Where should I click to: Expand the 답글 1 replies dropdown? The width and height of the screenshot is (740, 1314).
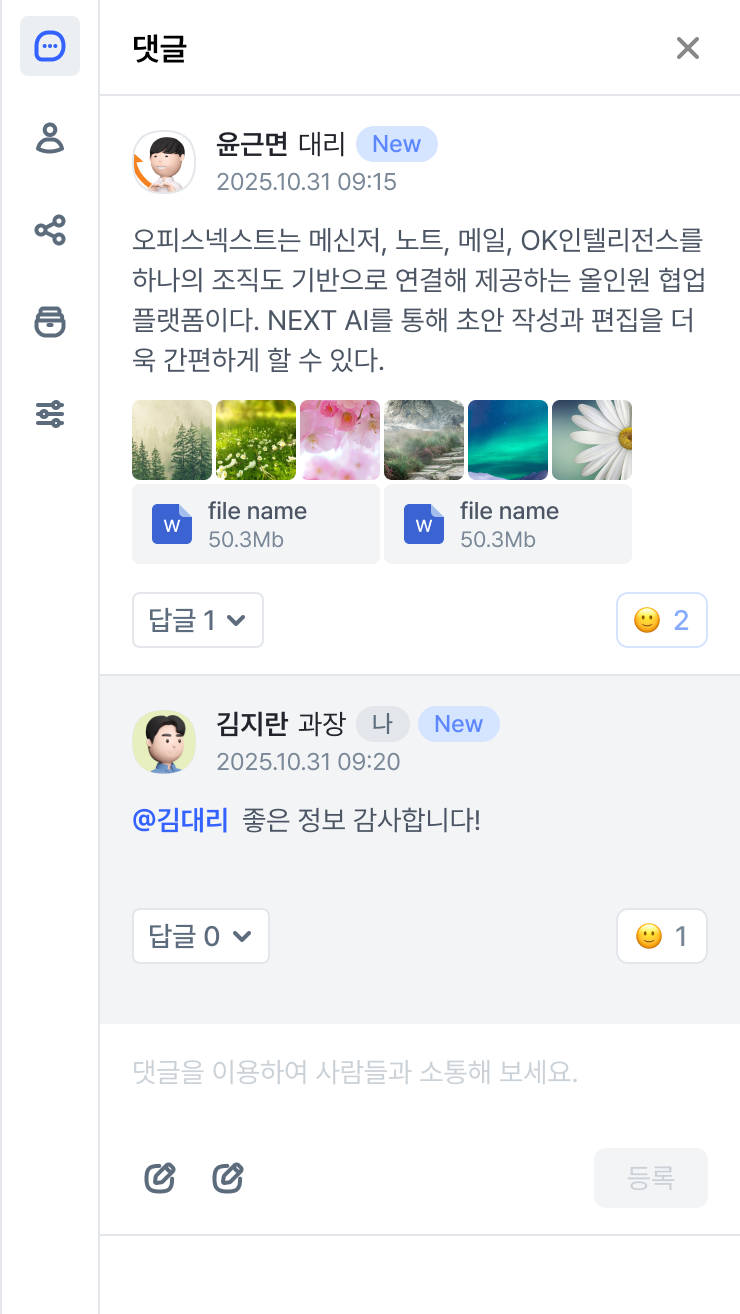198,620
